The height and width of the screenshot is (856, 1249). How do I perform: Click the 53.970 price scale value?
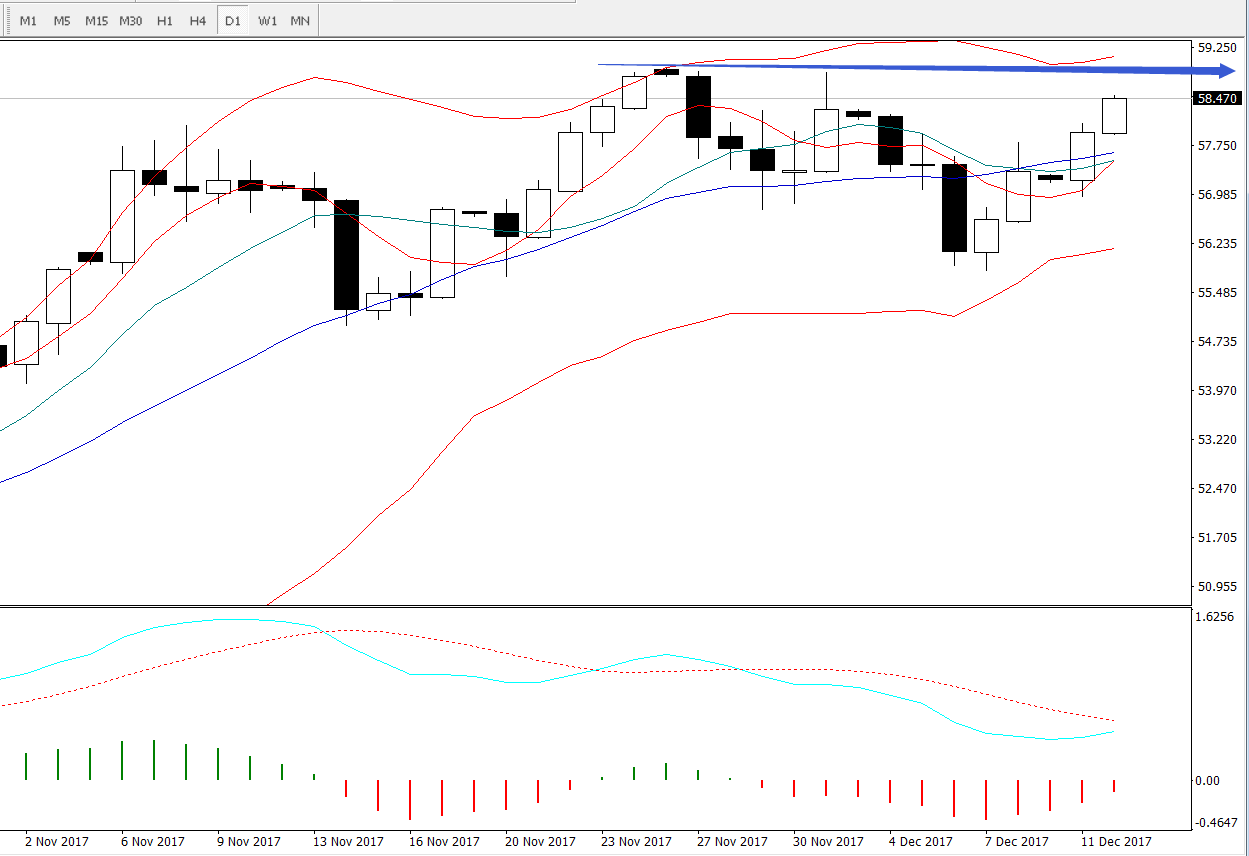1218,391
